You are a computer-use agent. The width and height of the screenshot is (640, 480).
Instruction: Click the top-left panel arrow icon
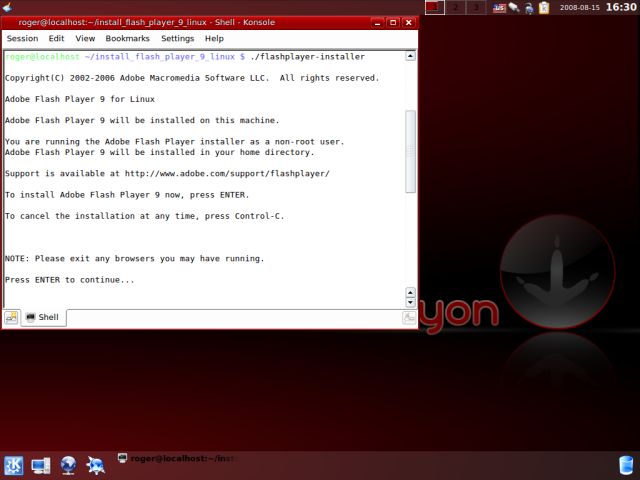7,7
